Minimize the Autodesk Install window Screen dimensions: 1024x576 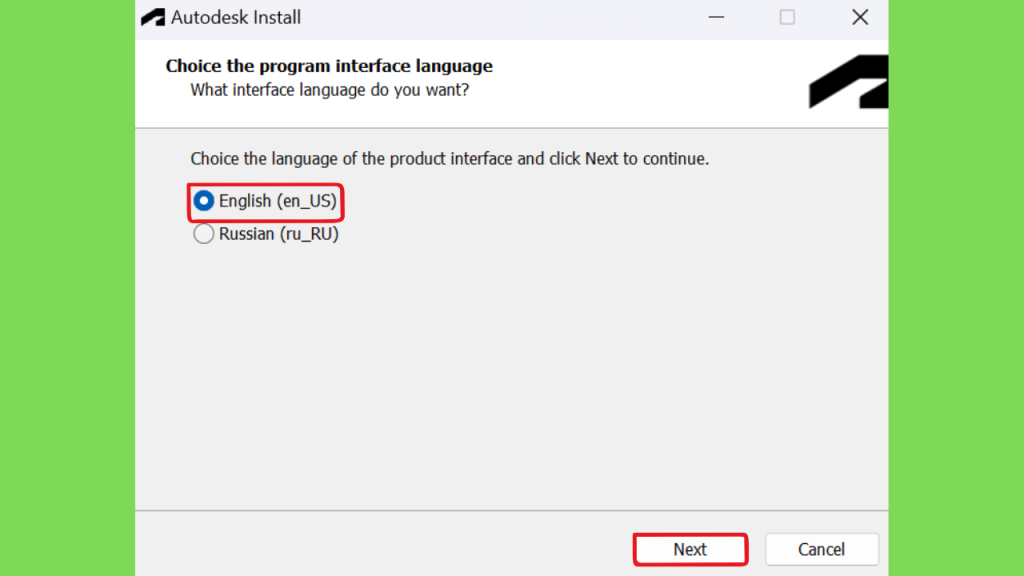(716, 18)
